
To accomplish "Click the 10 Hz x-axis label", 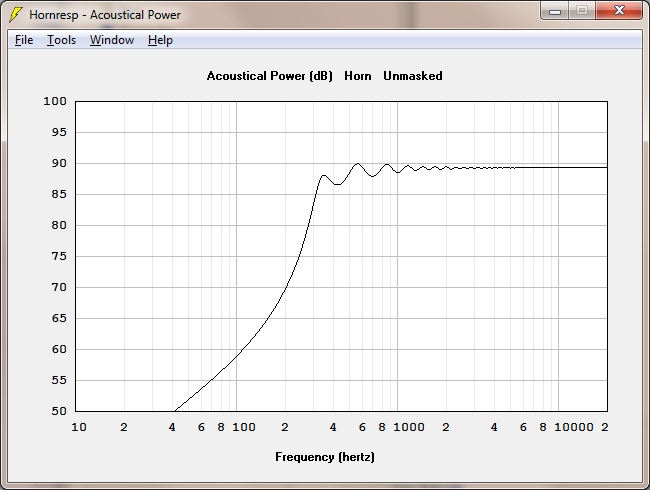I will [79, 427].
